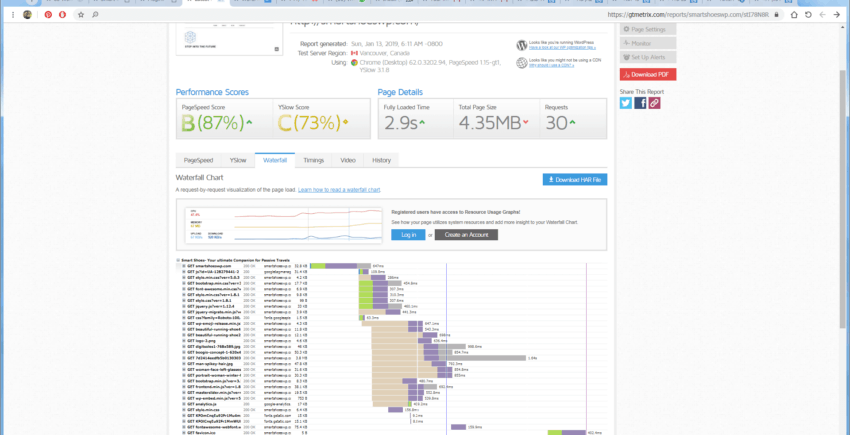Select the Waterfall tab

pyautogui.click(x=275, y=160)
